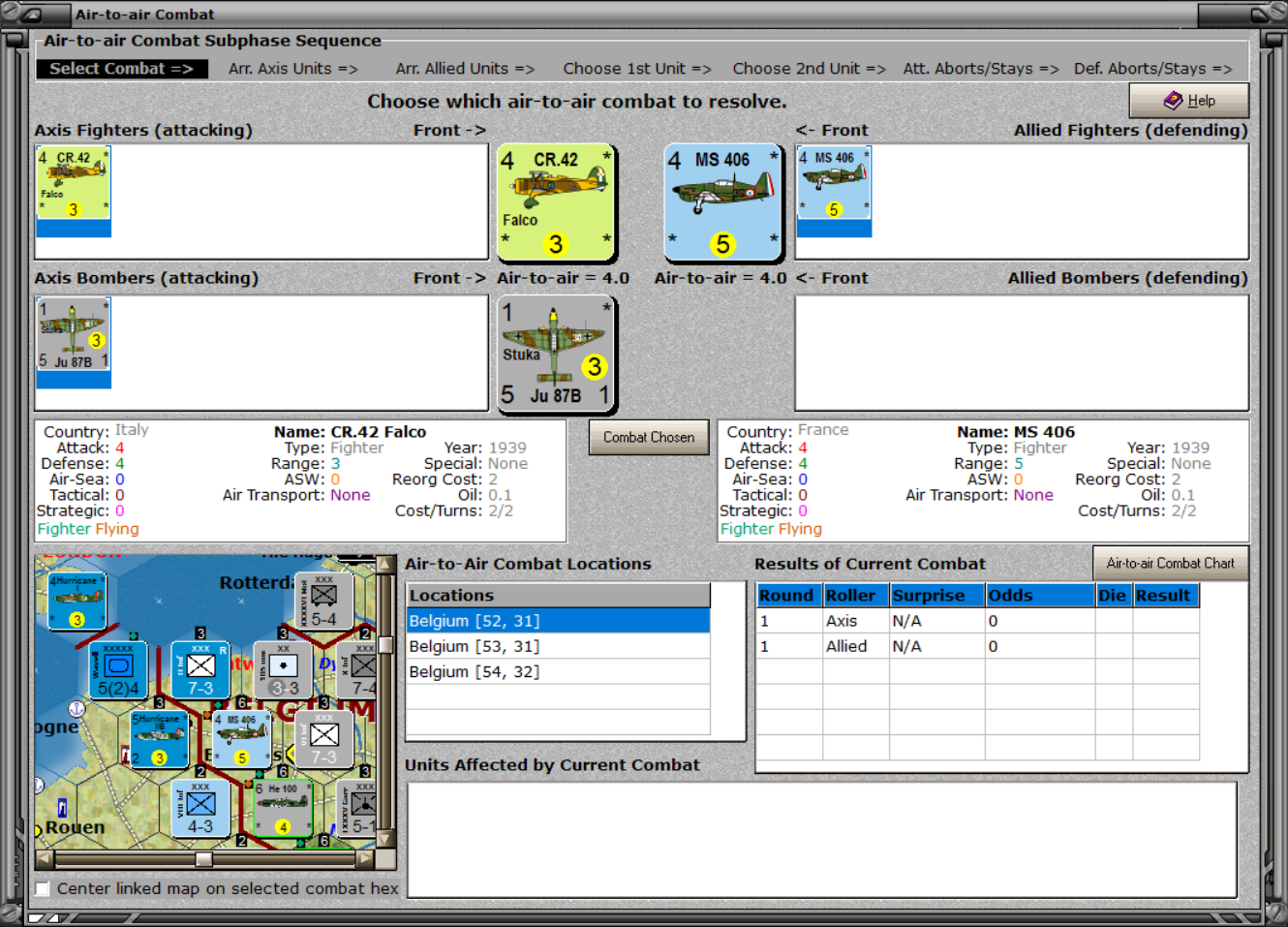Click the Locations list header

point(559,596)
